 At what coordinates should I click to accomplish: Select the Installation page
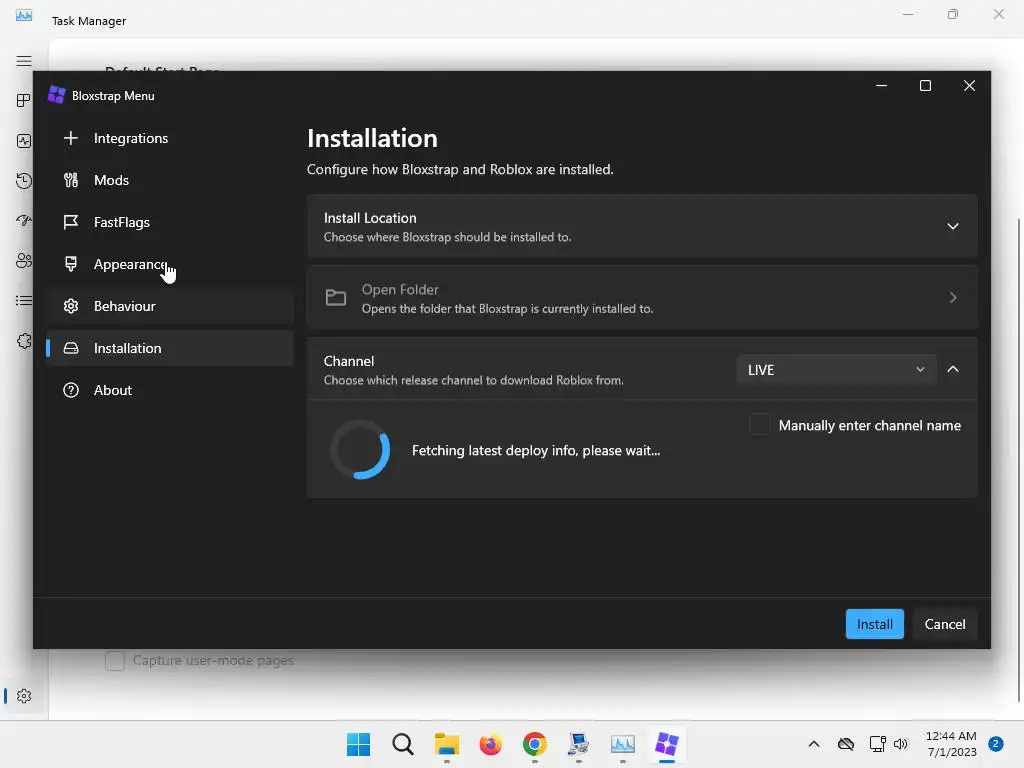pyautogui.click(x=170, y=348)
